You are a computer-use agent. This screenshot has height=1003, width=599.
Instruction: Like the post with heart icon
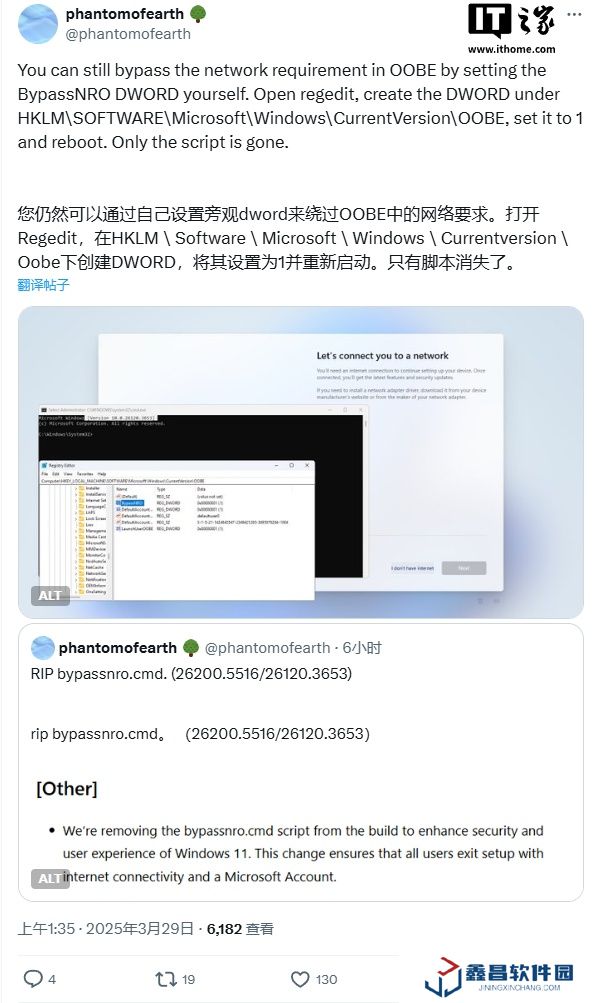tap(300, 979)
